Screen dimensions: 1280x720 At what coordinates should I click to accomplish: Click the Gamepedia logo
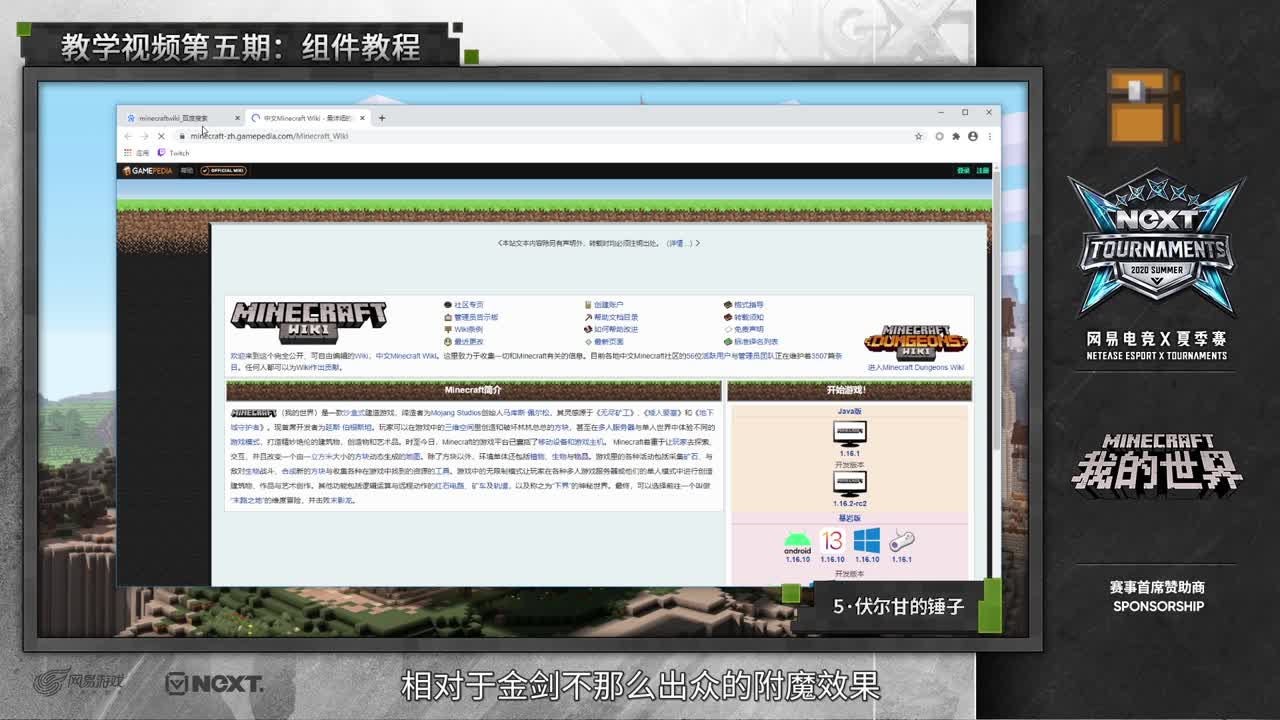coord(148,171)
